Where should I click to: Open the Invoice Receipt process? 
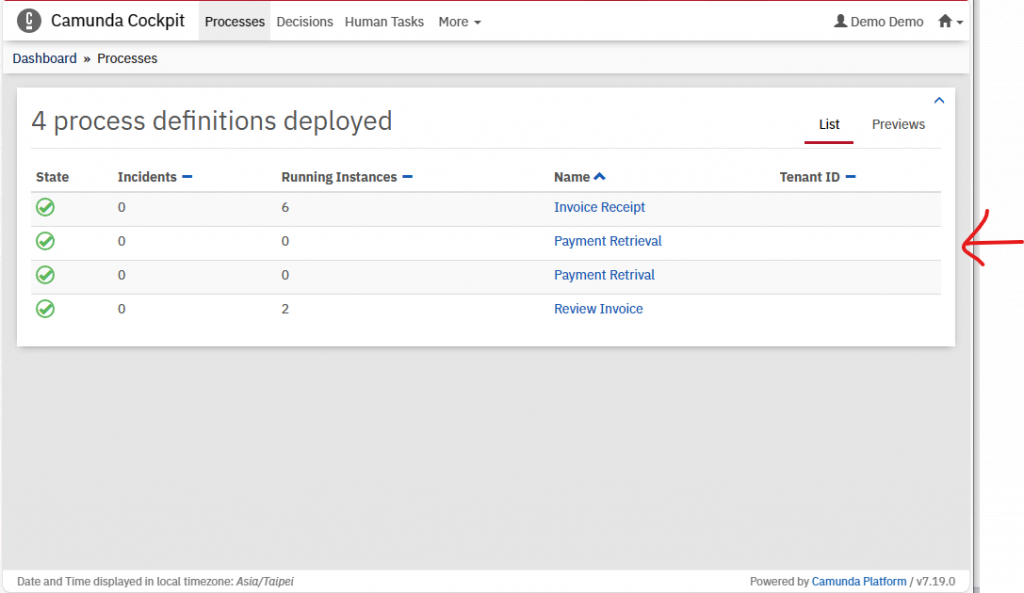pyautogui.click(x=599, y=207)
